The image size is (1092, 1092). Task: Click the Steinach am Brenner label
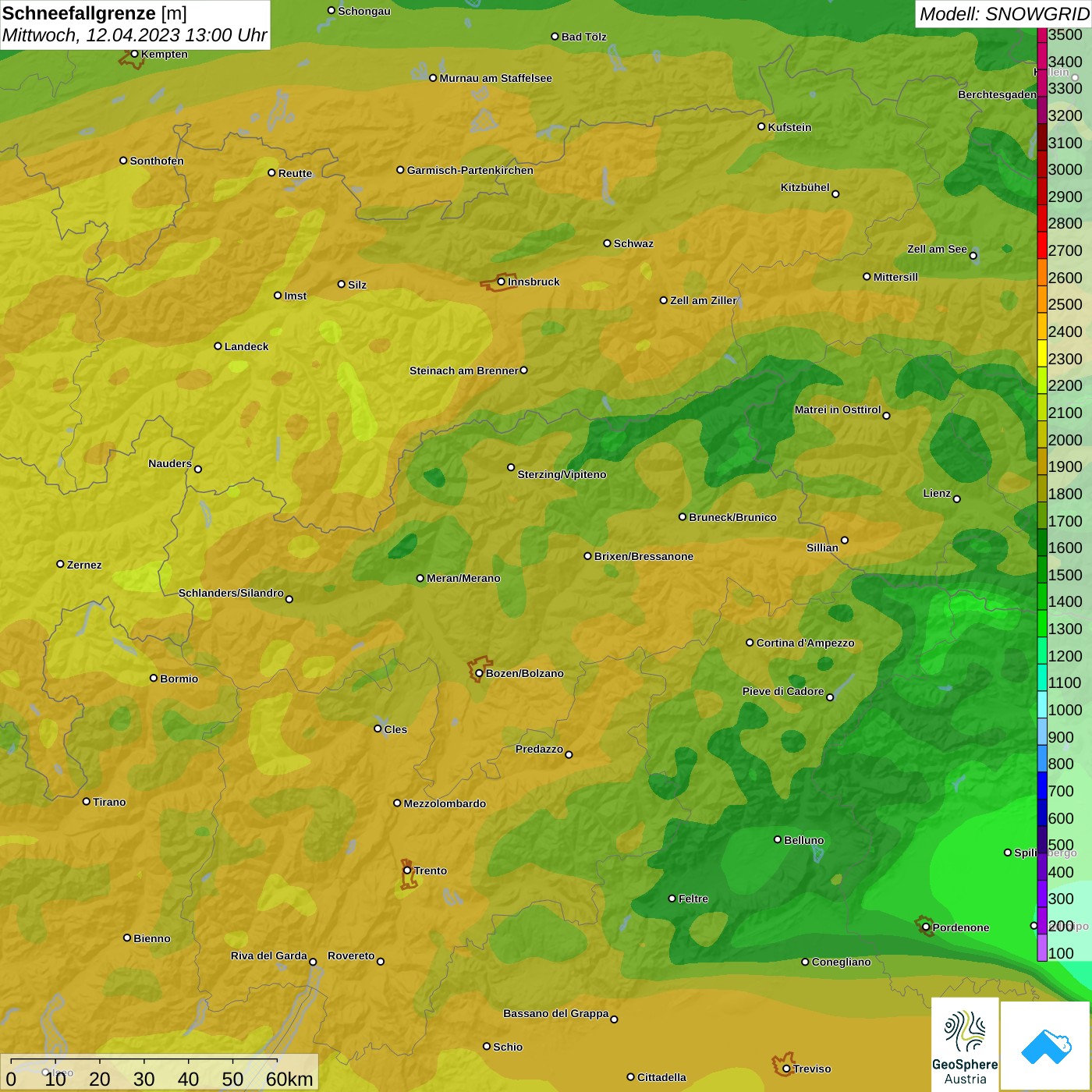(463, 370)
